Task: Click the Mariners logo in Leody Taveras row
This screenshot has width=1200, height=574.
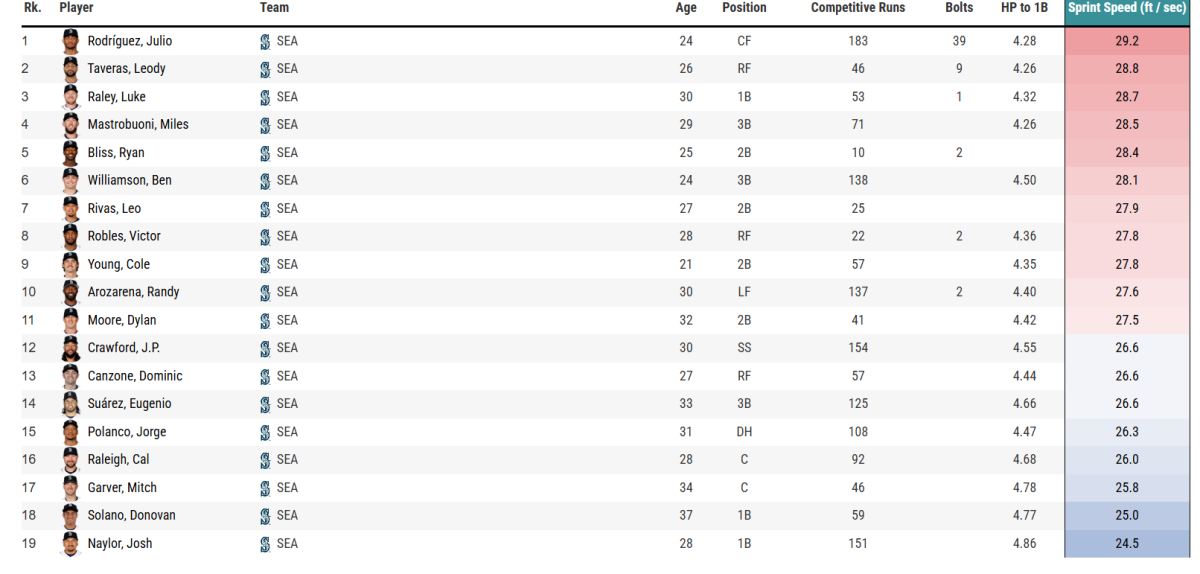Action: pos(265,69)
